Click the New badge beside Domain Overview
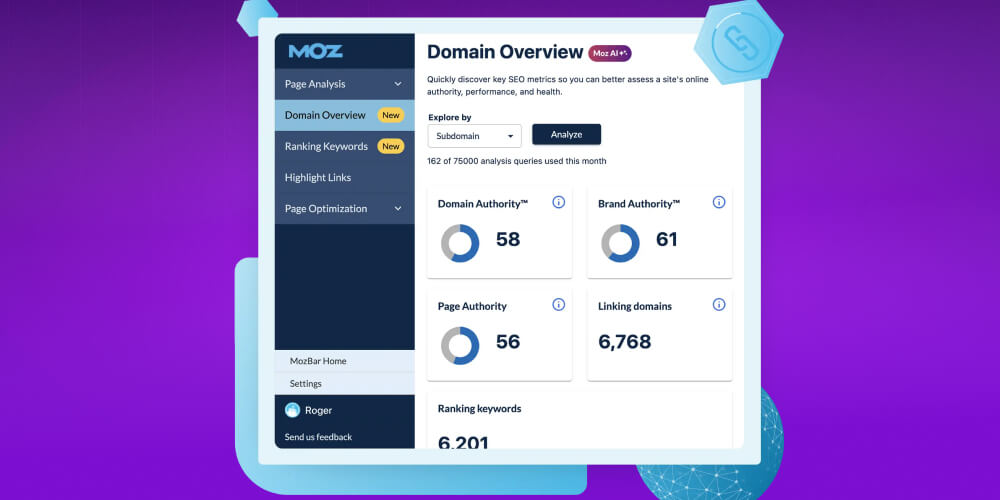Viewport: 1000px width, 500px height. (390, 115)
